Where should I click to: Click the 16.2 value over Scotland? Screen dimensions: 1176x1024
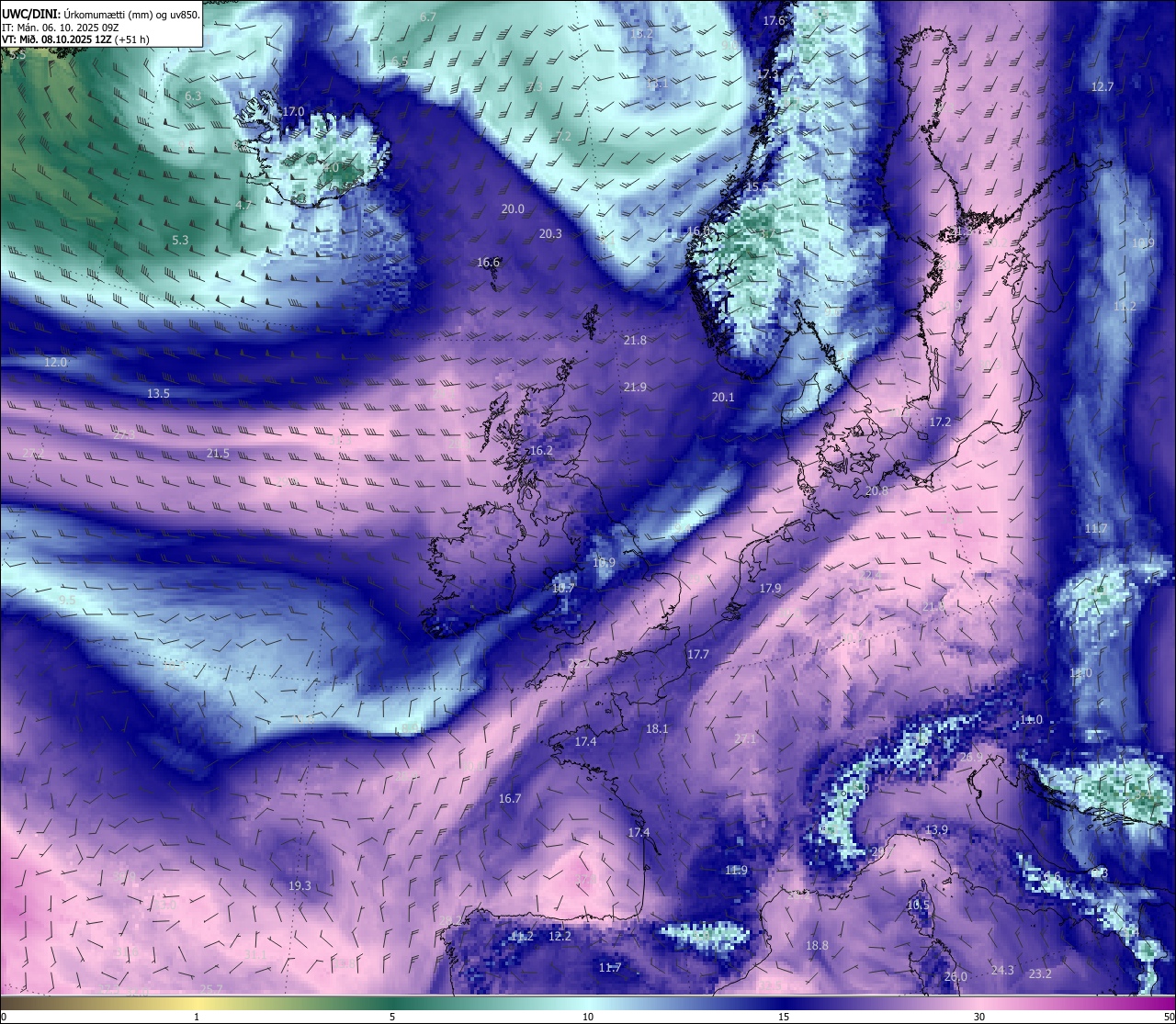coord(542,450)
